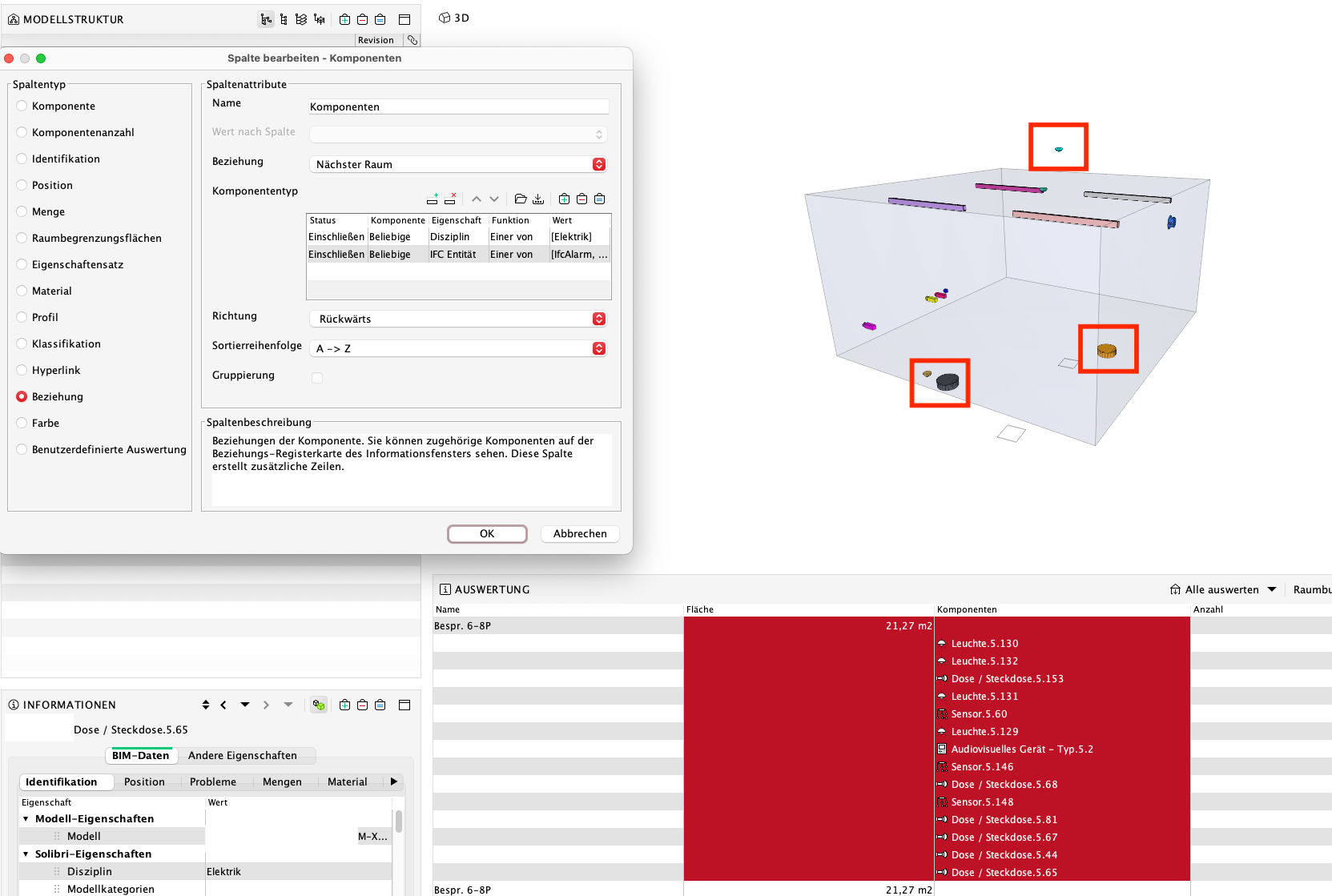Viewport: 1332px width, 896px height.
Task: Go forward with right chevron in Informationen
Action: (x=266, y=705)
